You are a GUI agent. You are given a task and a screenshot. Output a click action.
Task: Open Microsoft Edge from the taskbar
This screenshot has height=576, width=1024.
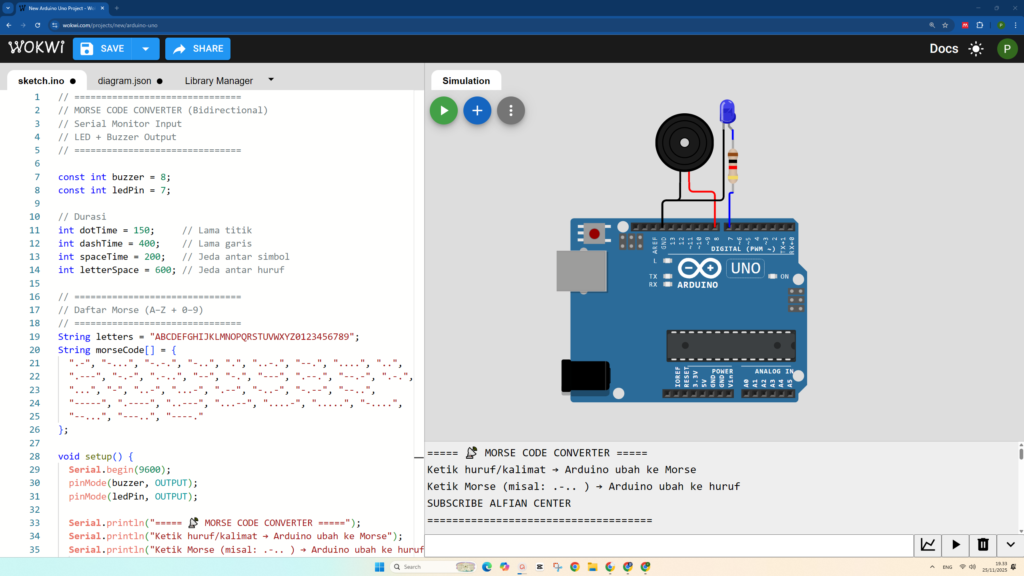pyautogui.click(x=487, y=567)
